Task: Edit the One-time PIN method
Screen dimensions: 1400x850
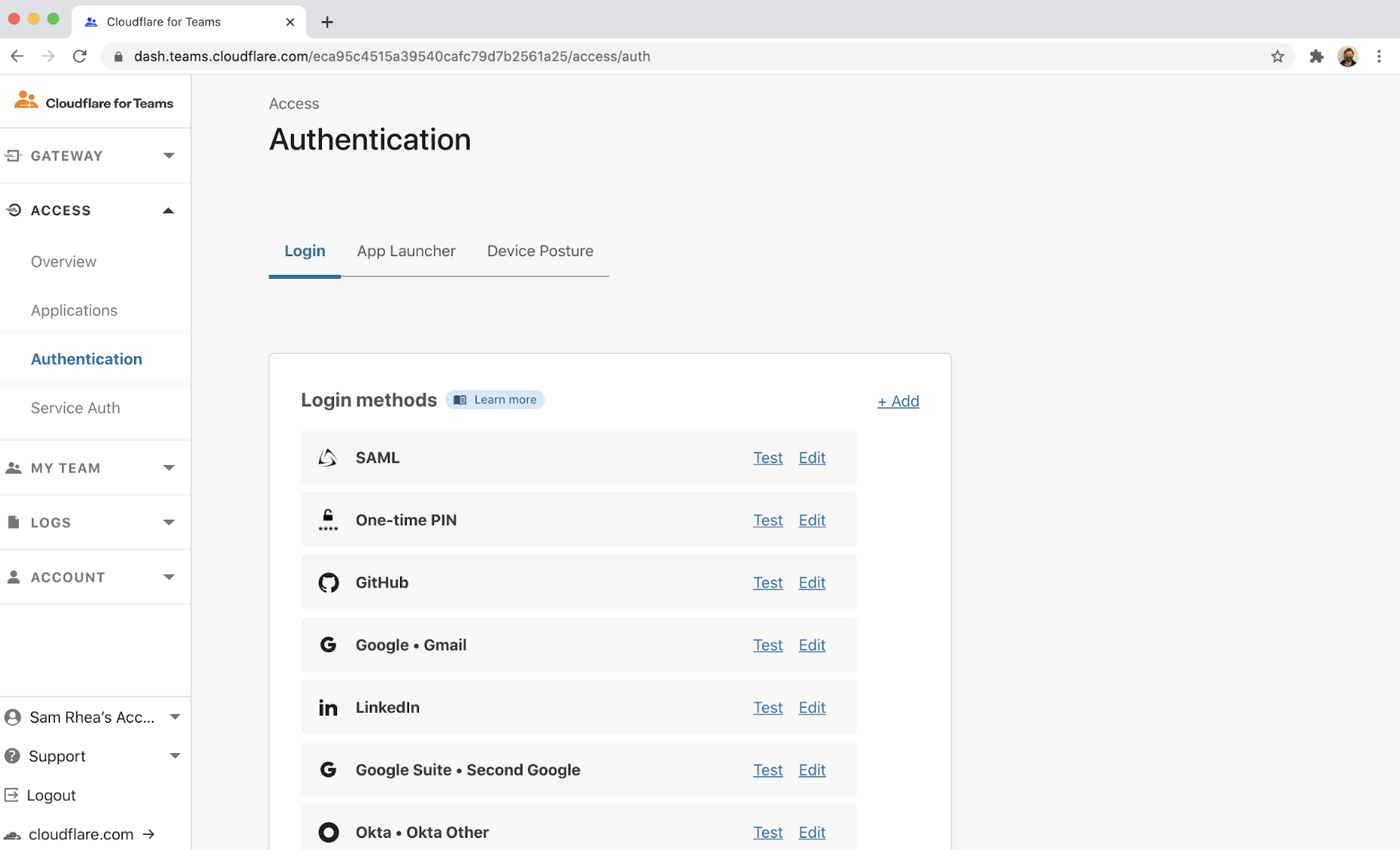Action: pyautogui.click(x=812, y=520)
